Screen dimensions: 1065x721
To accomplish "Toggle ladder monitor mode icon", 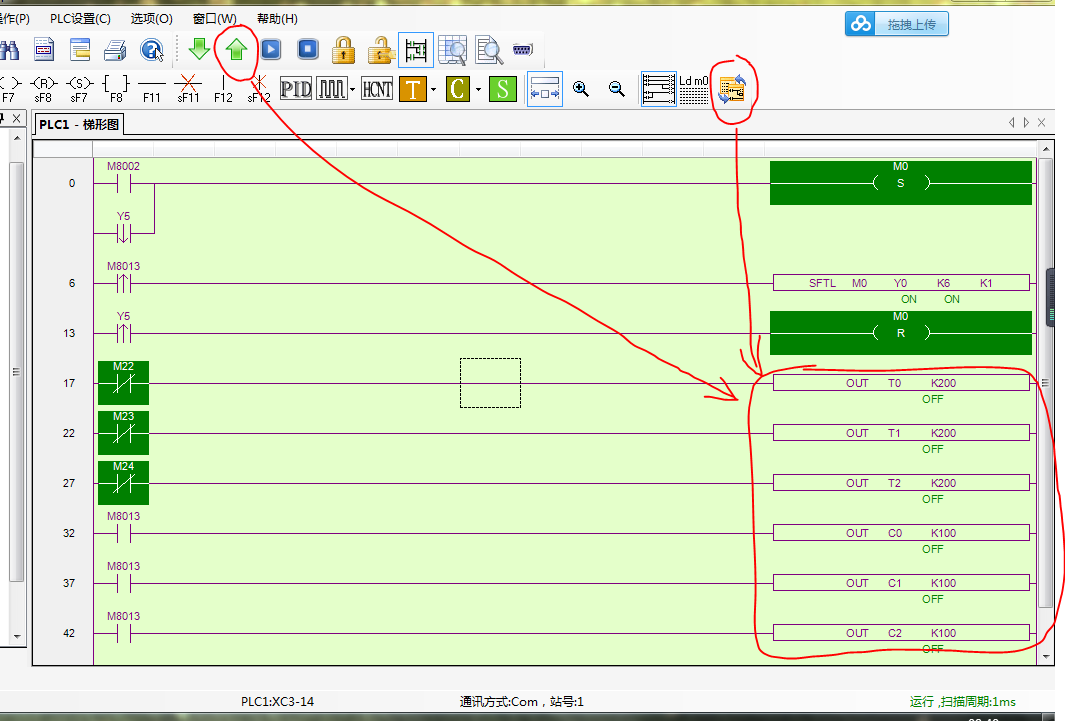I will pyautogui.click(x=416, y=49).
